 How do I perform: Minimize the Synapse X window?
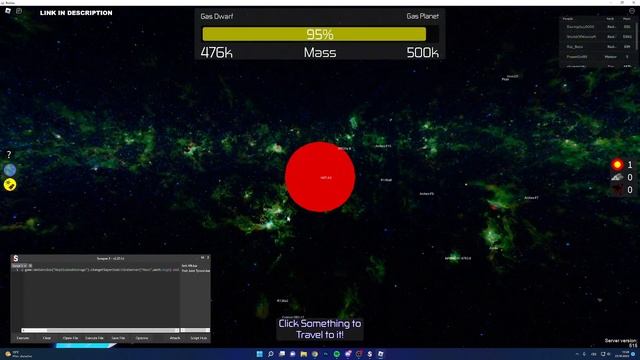[202, 258]
